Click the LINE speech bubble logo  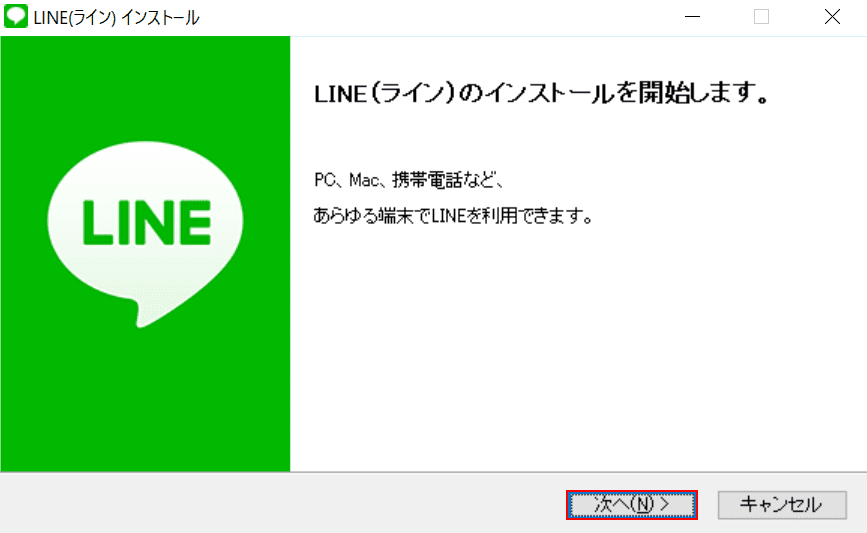coord(145,234)
